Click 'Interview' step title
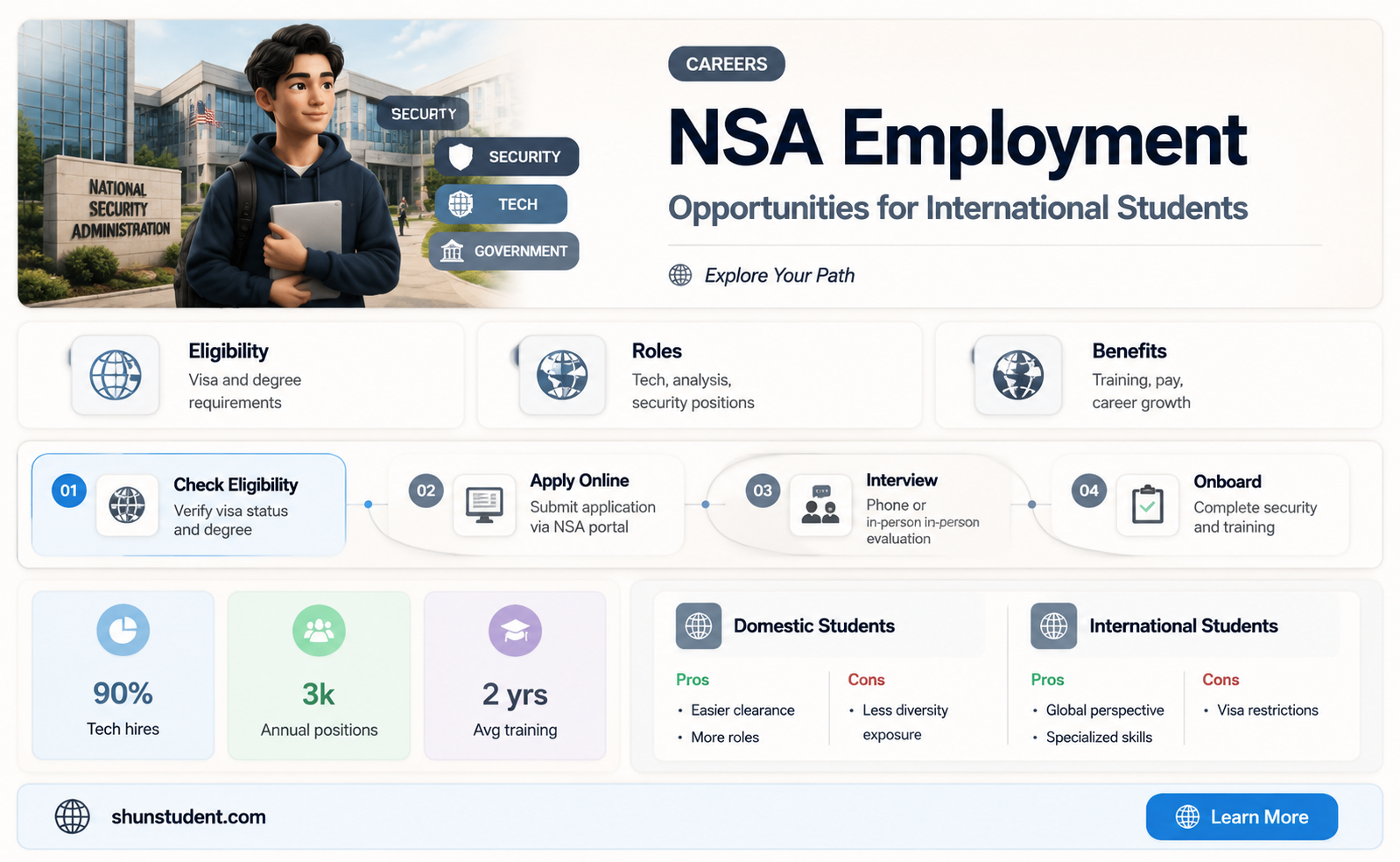The image size is (1400, 862). click(x=902, y=480)
